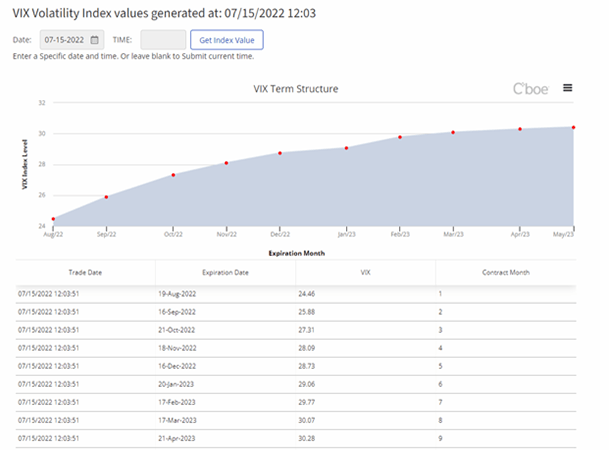This screenshot has height=450, width=613.
Task: Click the VIX value 24.46
Action: [x=306, y=294]
